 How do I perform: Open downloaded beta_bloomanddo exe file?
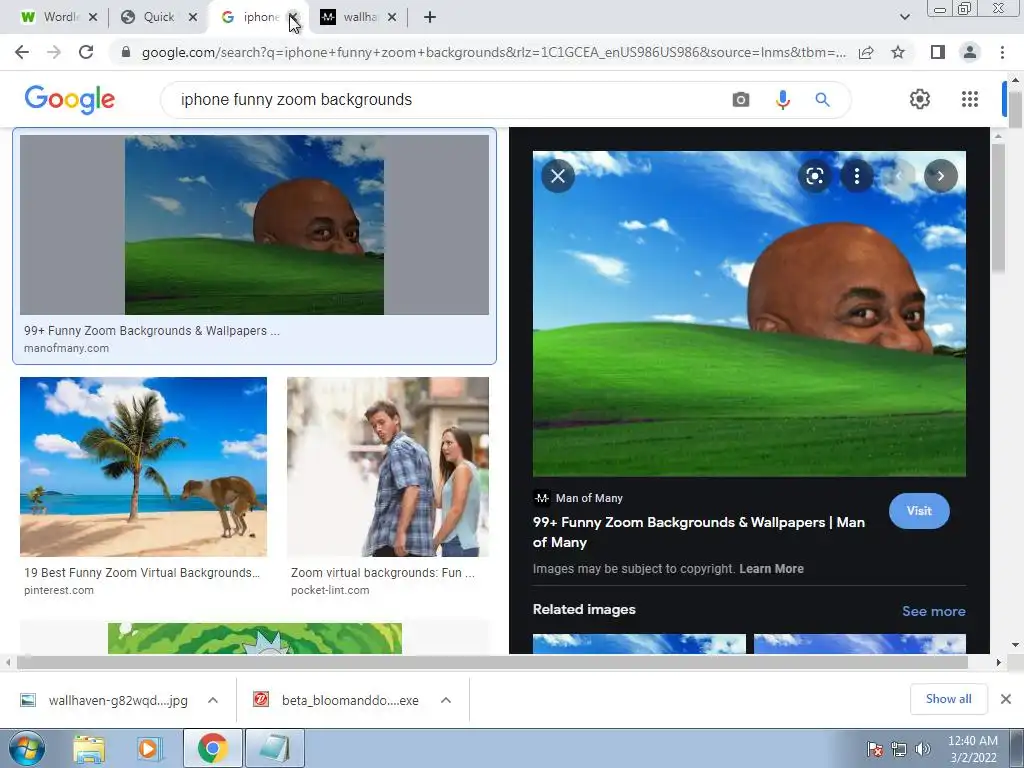(337, 700)
